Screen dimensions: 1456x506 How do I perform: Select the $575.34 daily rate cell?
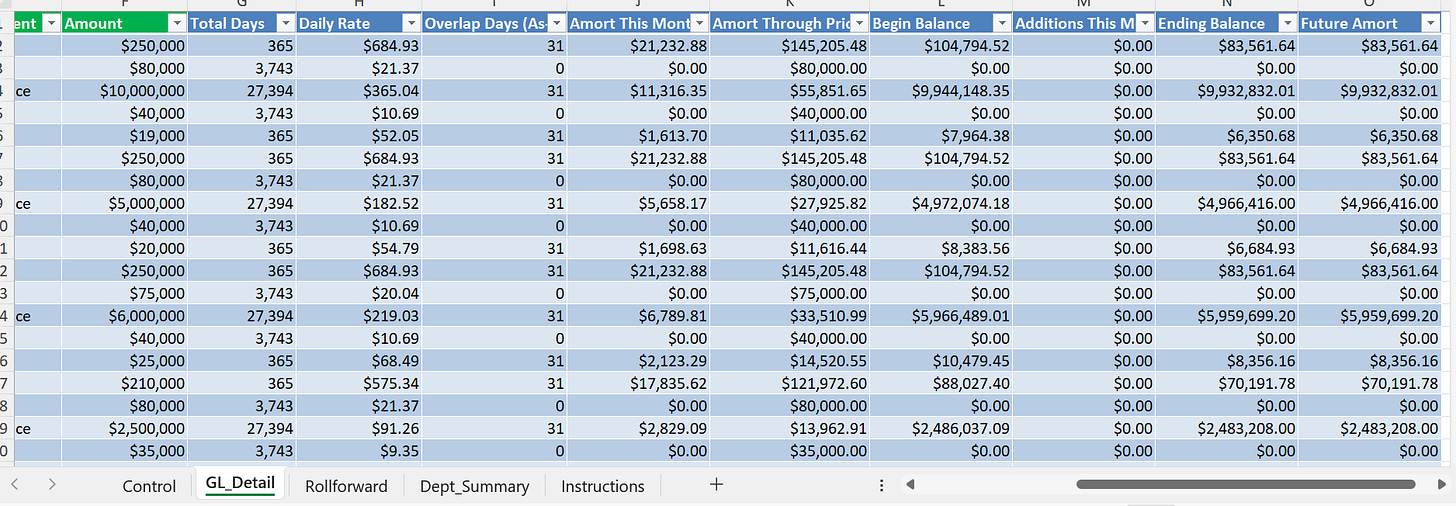(359, 383)
